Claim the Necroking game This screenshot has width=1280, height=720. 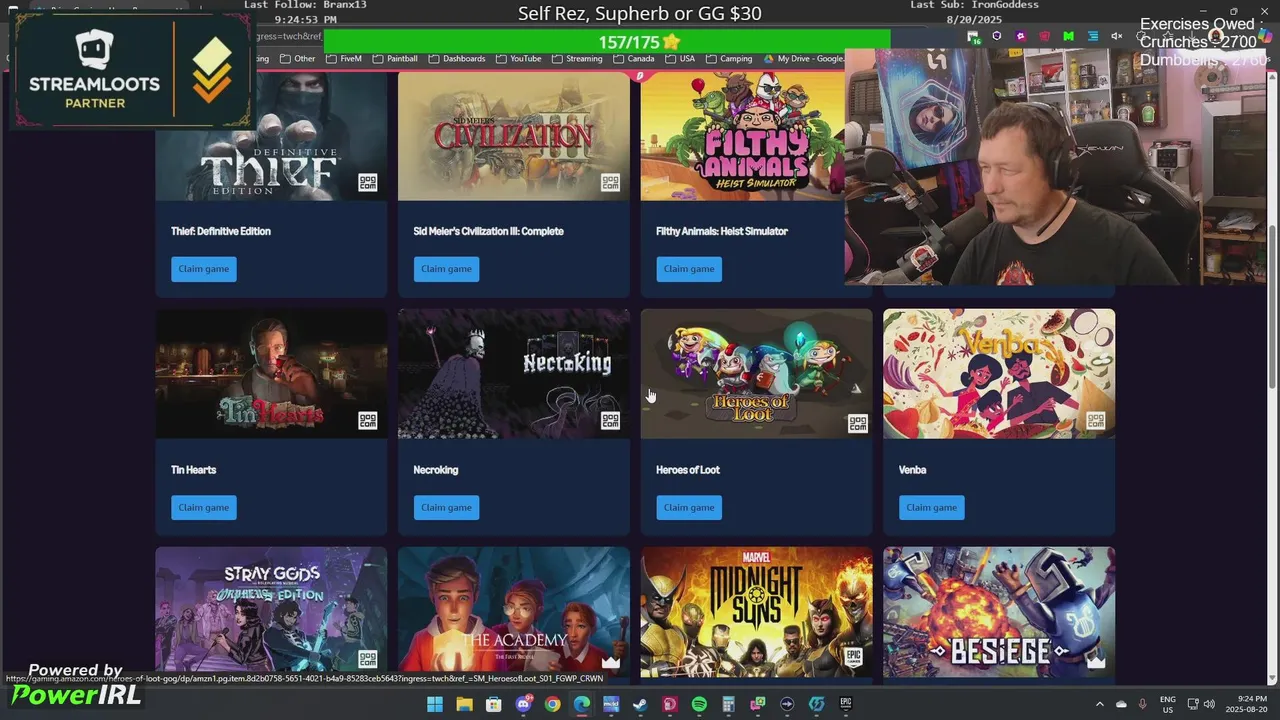point(446,507)
